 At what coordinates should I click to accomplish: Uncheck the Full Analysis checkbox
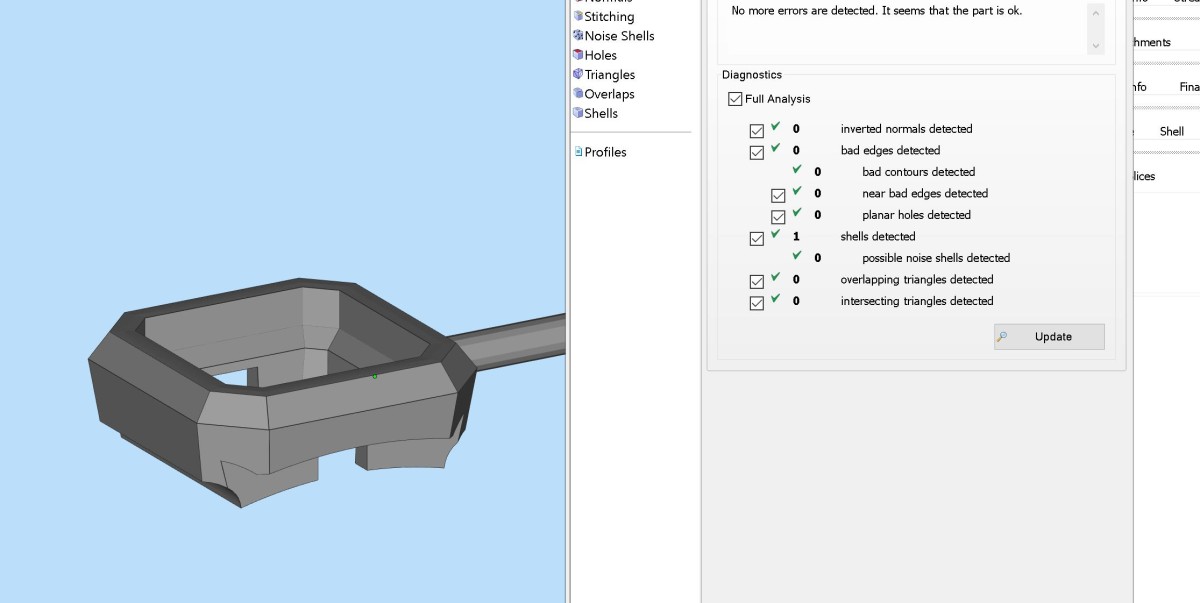(735, 99)
